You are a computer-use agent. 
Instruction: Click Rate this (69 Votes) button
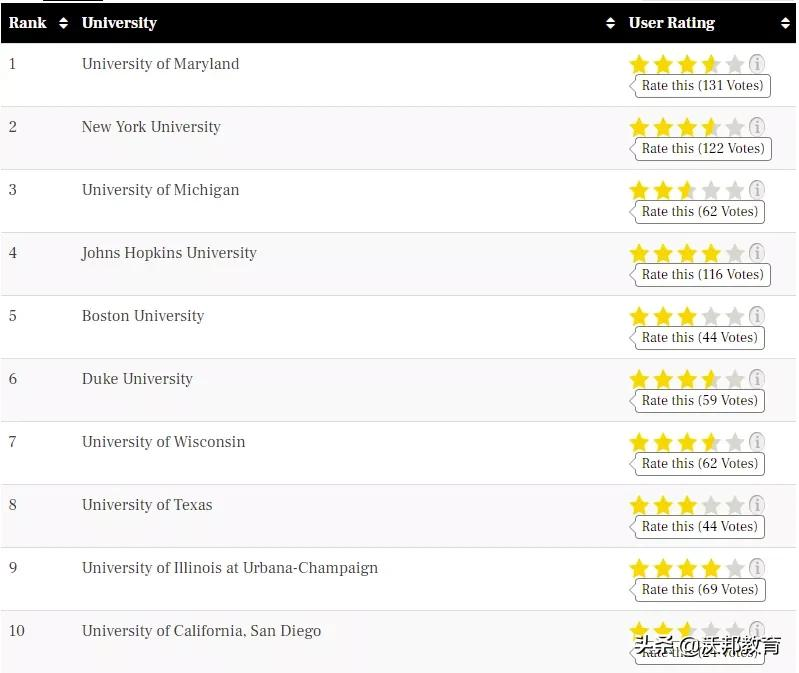(700, 590)
